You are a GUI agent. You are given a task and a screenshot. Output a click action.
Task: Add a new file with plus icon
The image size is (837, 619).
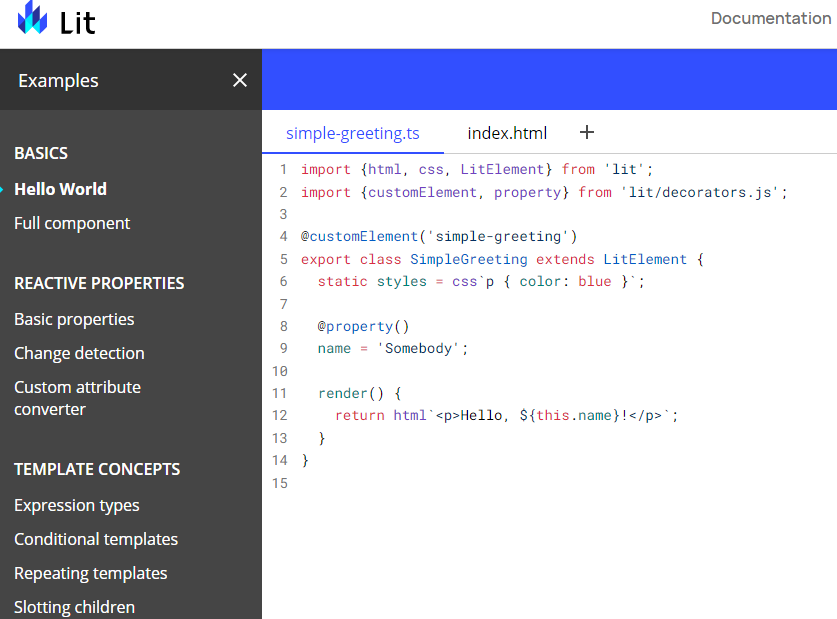point(587,132)
